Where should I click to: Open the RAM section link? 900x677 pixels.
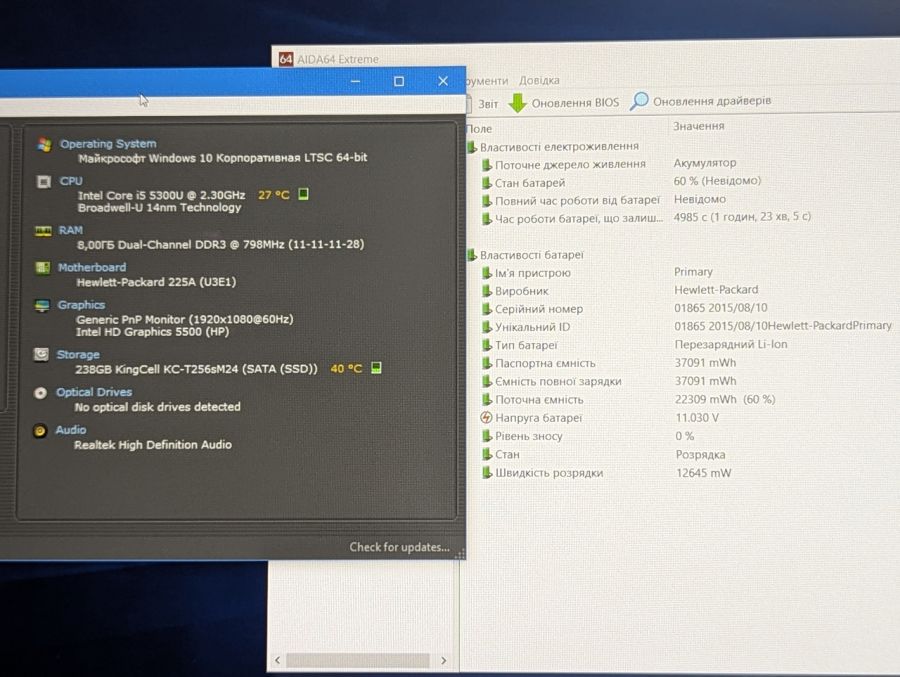71,230
